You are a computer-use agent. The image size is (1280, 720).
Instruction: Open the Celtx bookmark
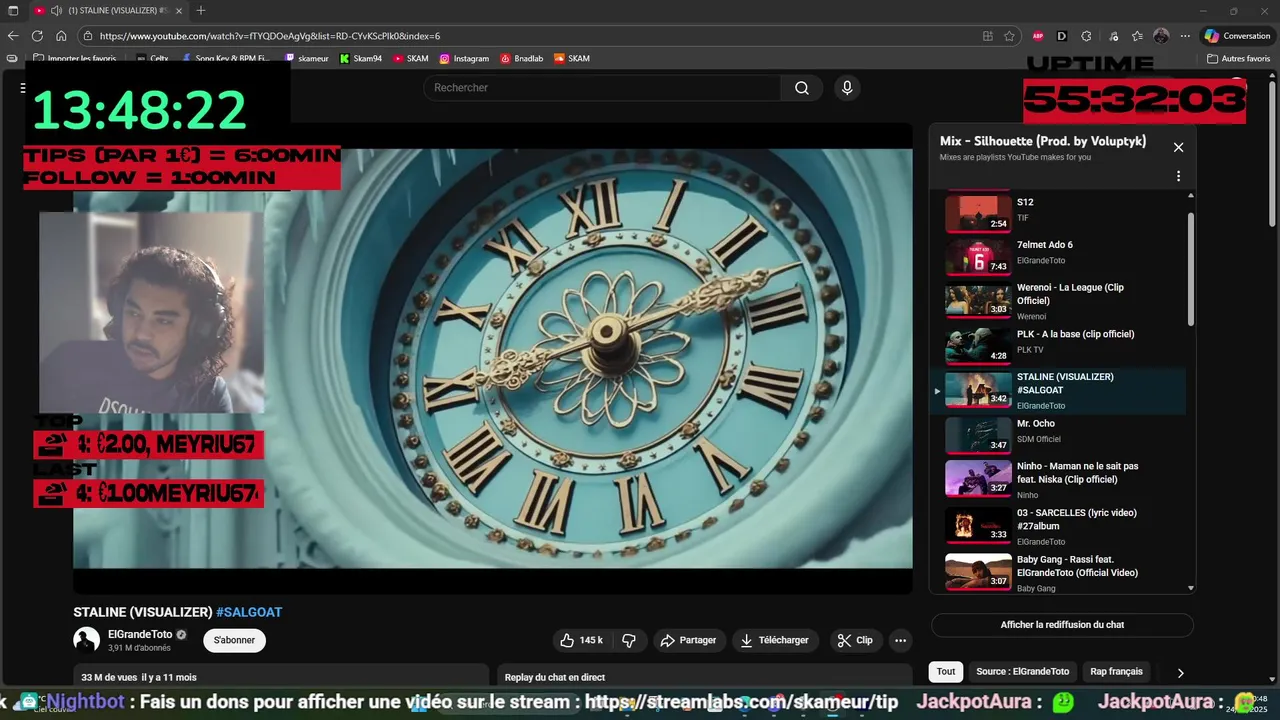point(152,59)
